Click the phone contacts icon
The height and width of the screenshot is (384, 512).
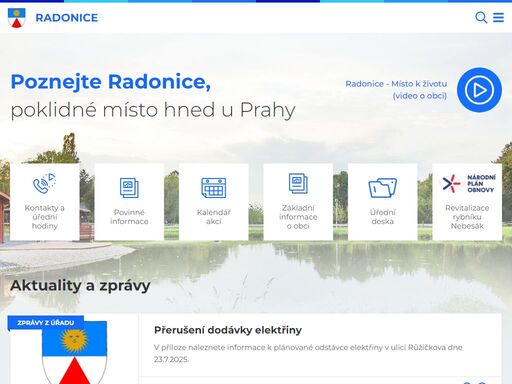pyautogui.click(x=45, y=183)
